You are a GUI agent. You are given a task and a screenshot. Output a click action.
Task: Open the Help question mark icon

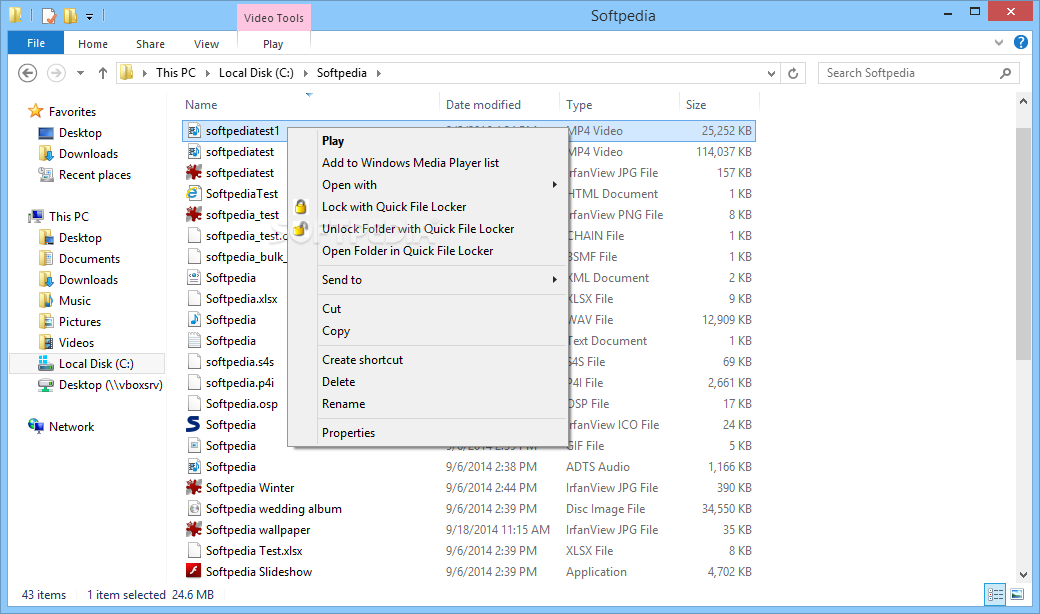[1021, 42]
